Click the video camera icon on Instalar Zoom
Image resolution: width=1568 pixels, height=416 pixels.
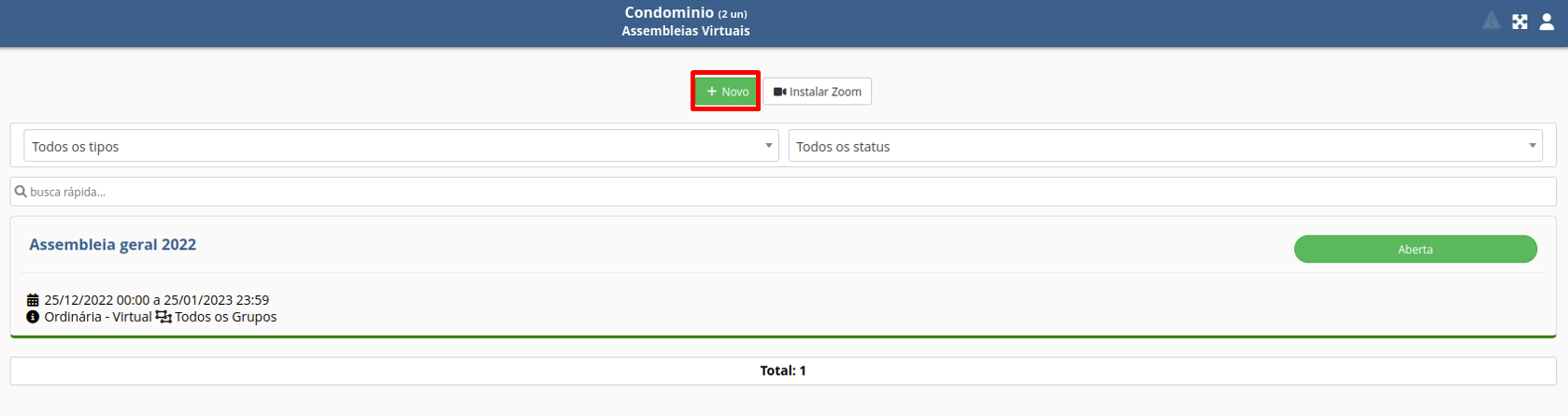[779, 92]
